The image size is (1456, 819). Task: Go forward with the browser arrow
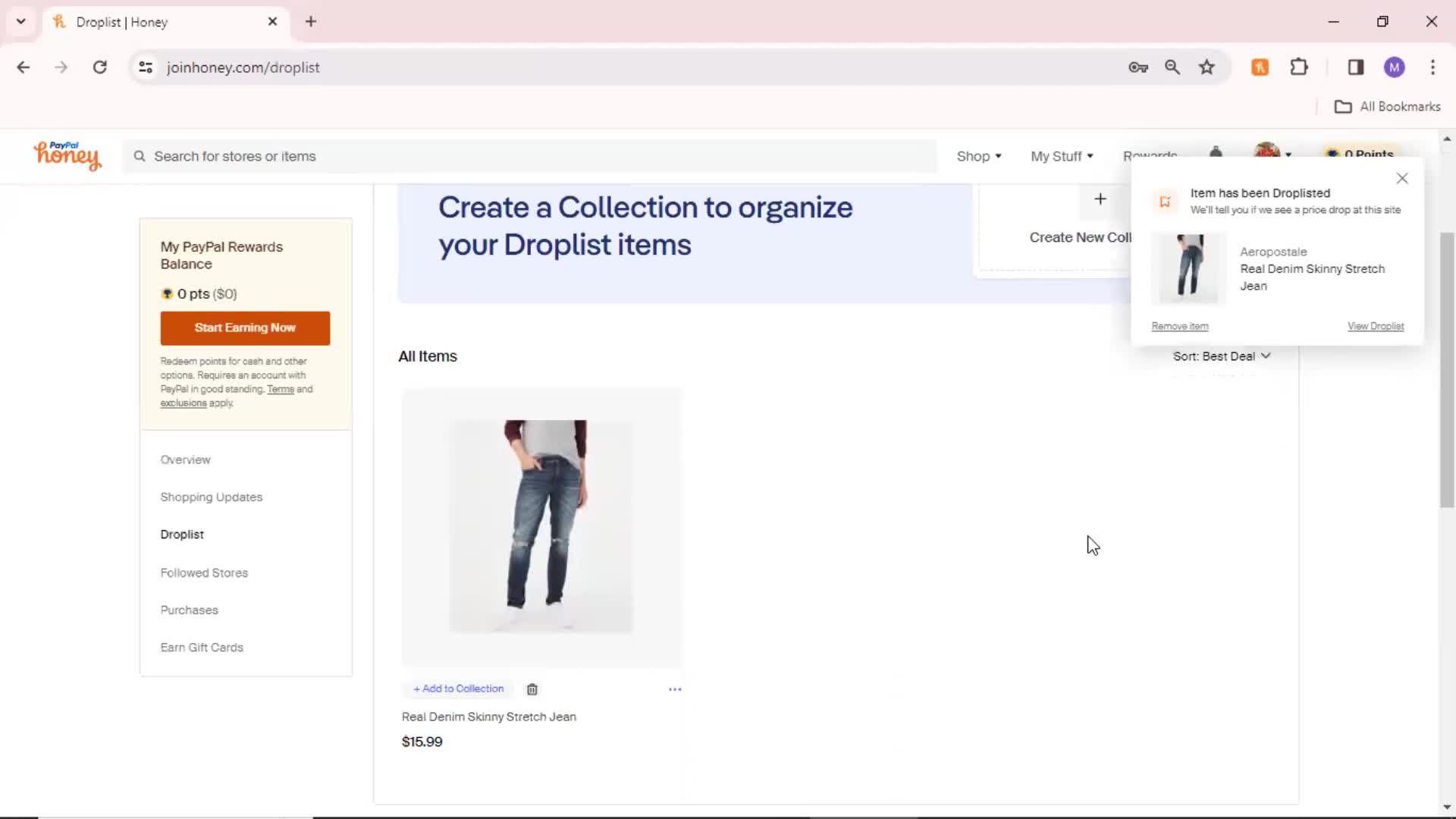[61, 67]
